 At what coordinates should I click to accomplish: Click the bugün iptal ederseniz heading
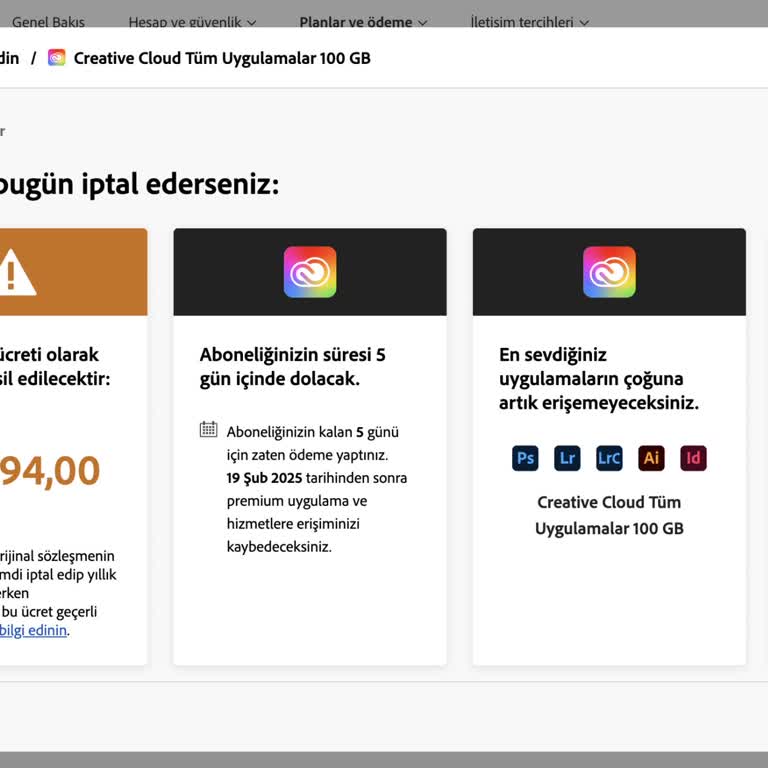(x=139, y=185)
